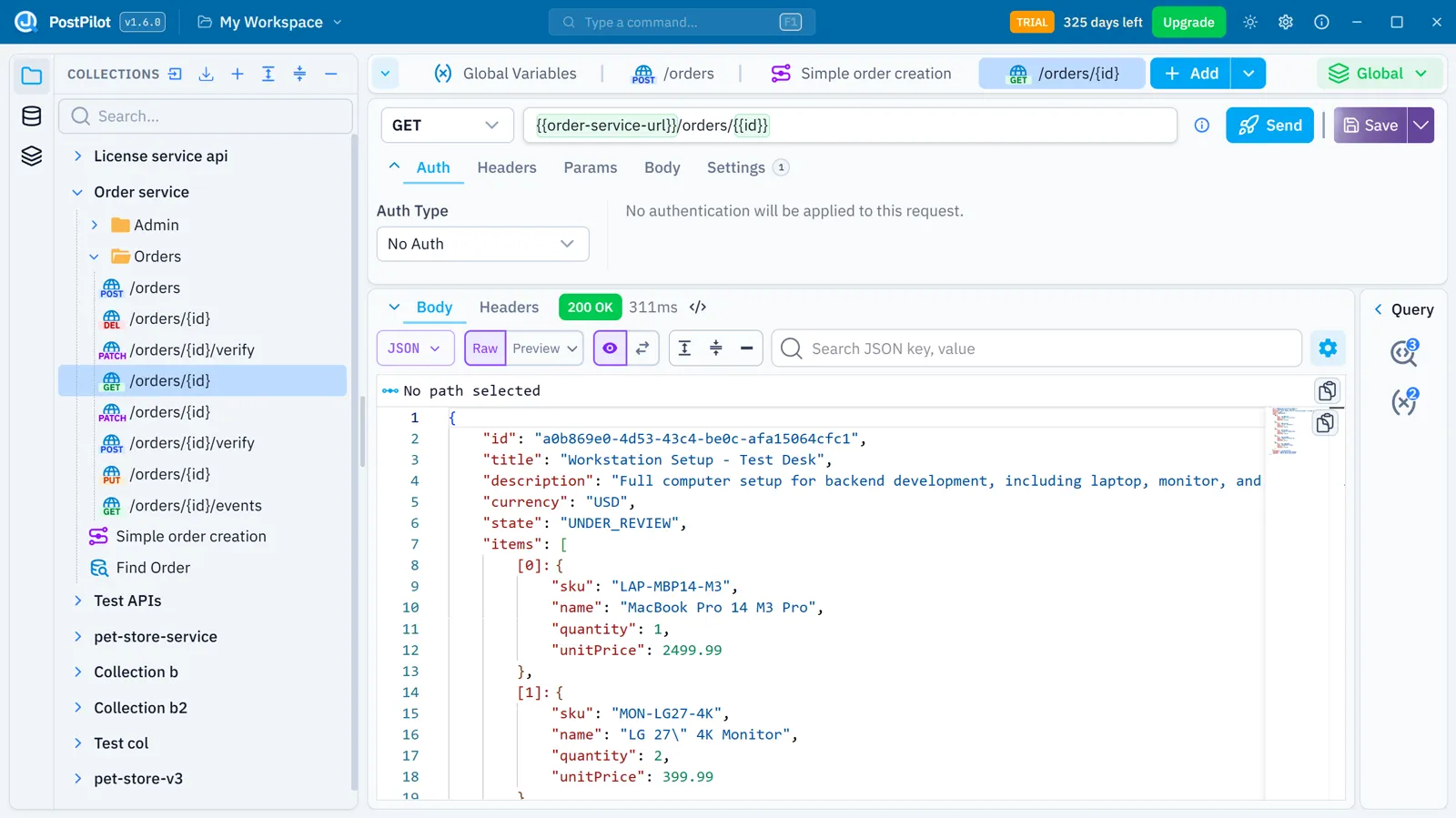1456x818 pixels.
Task: Expand the pet-store-service collection
Action: 155,637
